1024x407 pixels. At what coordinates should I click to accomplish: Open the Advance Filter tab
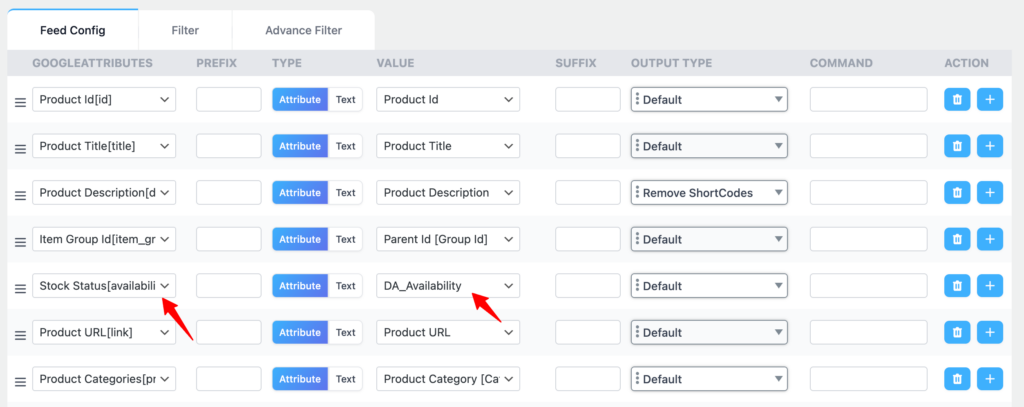click(303, 30)
